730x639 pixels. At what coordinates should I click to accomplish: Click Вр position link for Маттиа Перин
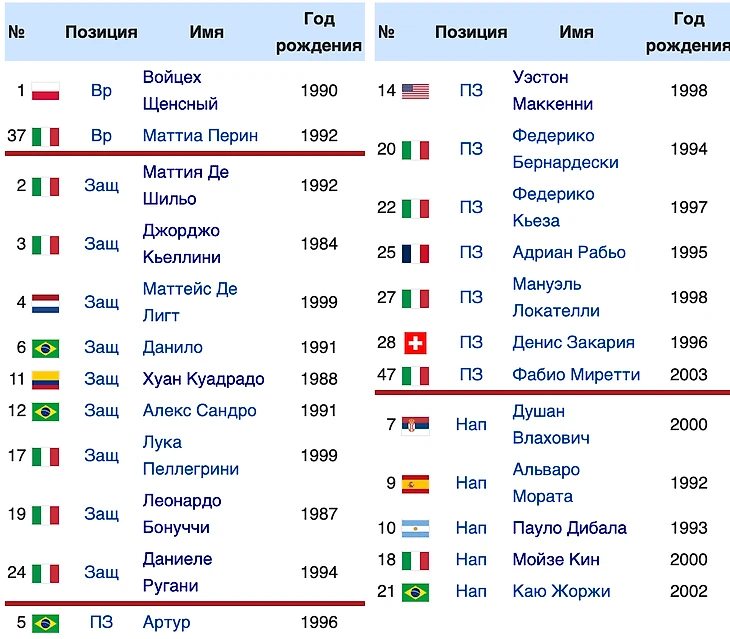click(101, 136)
